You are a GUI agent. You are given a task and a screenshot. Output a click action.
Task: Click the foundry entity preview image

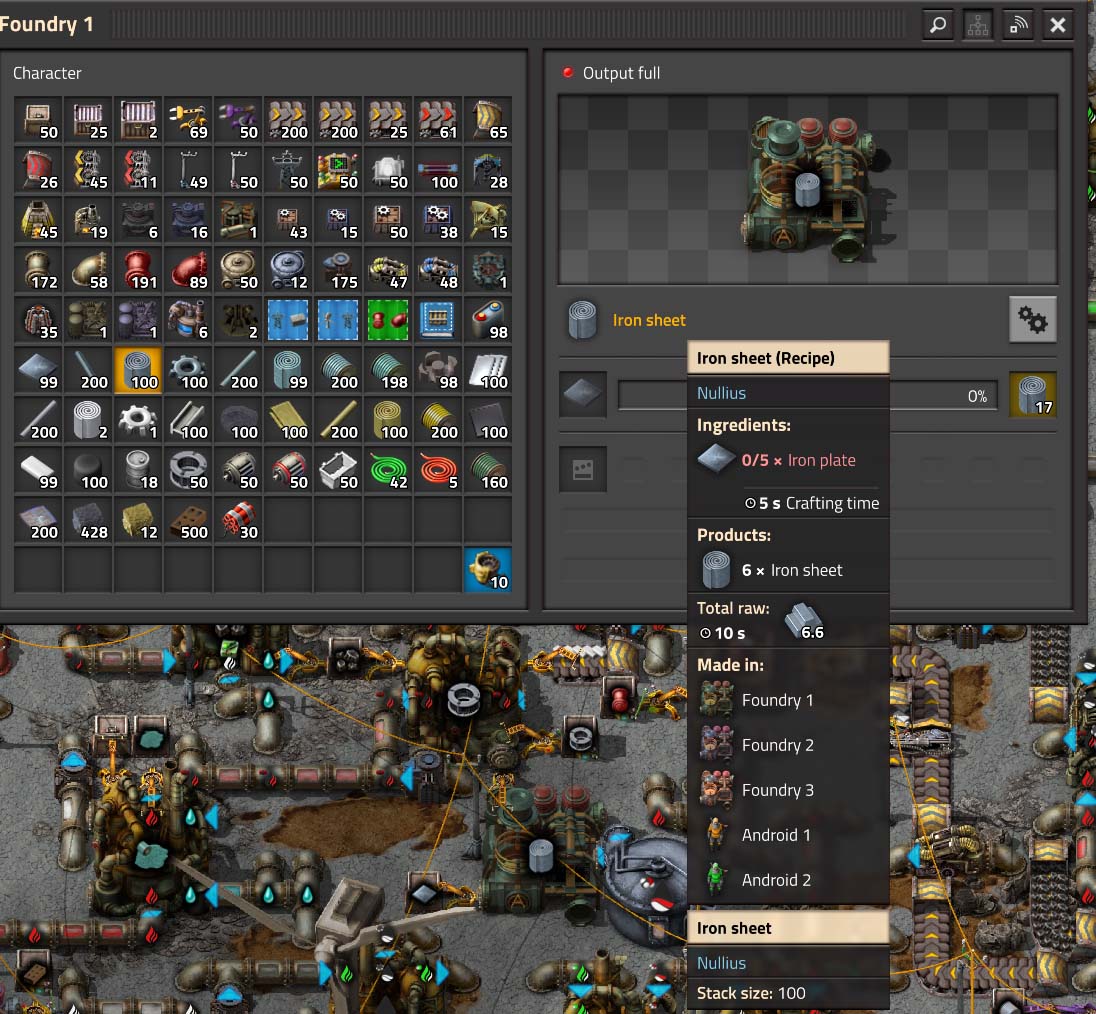click(x=809, y=189)
